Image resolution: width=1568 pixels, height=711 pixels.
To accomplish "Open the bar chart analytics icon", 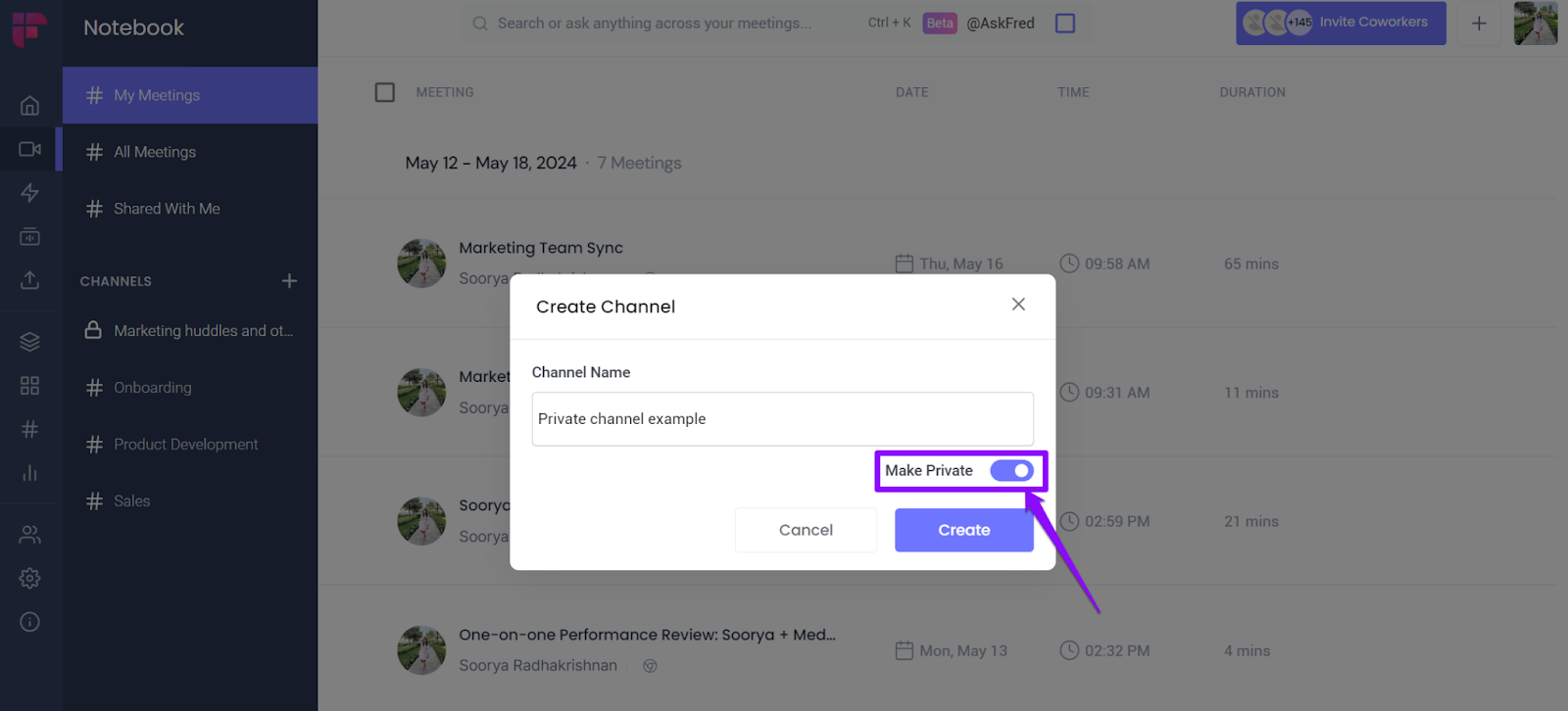I will [x=30, y=473].
